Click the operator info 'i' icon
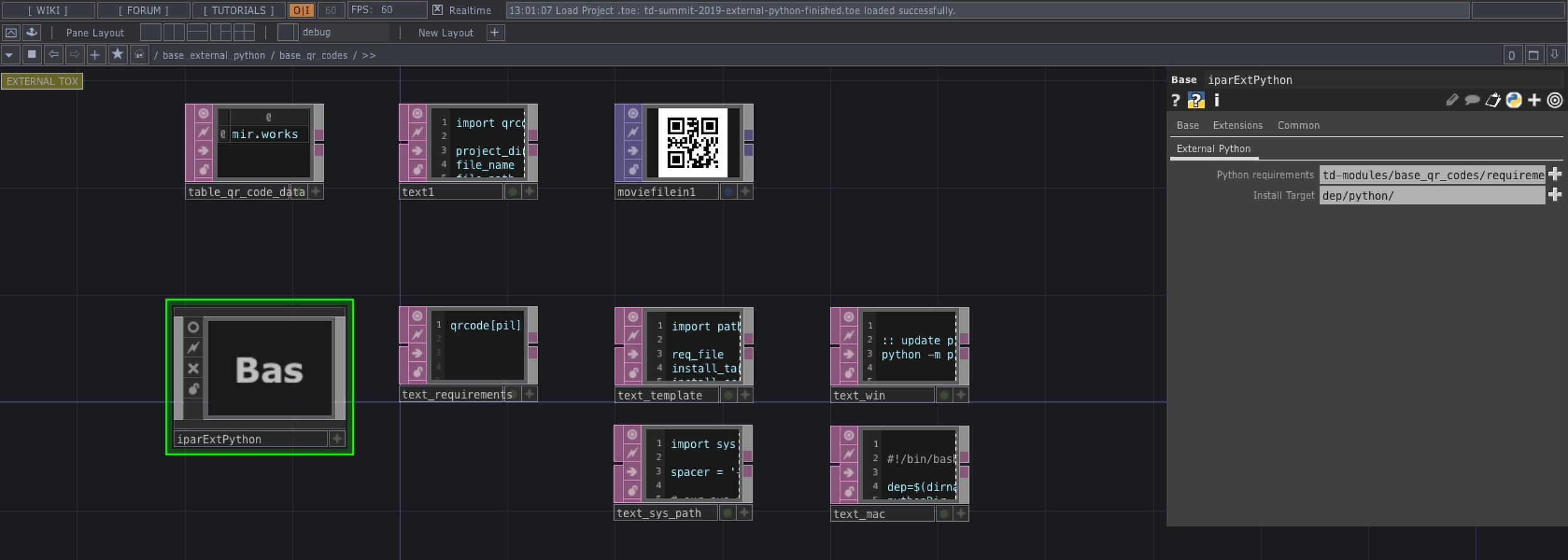This screenshot has height=560, width=1568. coord(1217,100)
